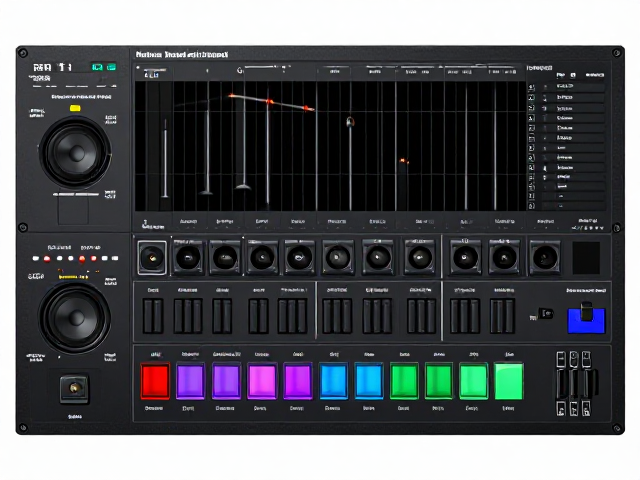Trigger the second blue pad

(369, 381)
